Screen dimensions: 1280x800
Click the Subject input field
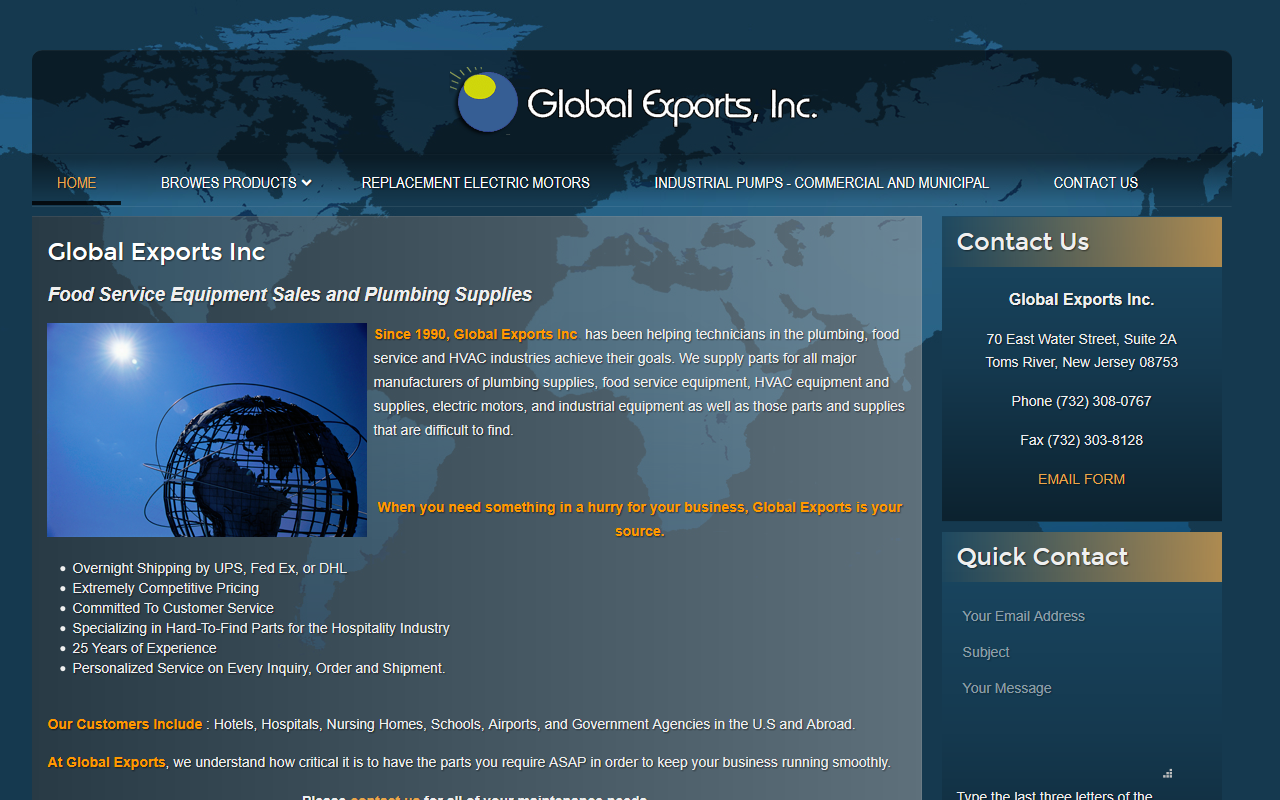click(1081, 652)
